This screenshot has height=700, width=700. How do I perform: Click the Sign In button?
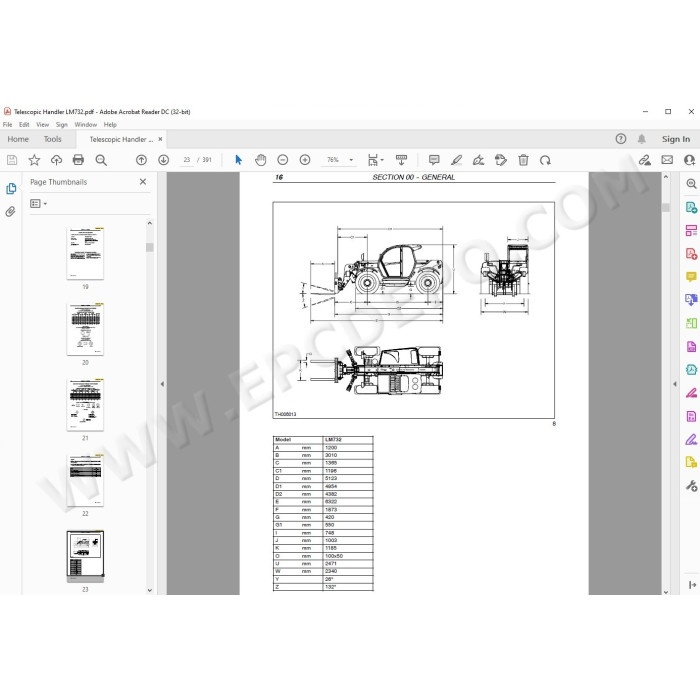(675, 139)
